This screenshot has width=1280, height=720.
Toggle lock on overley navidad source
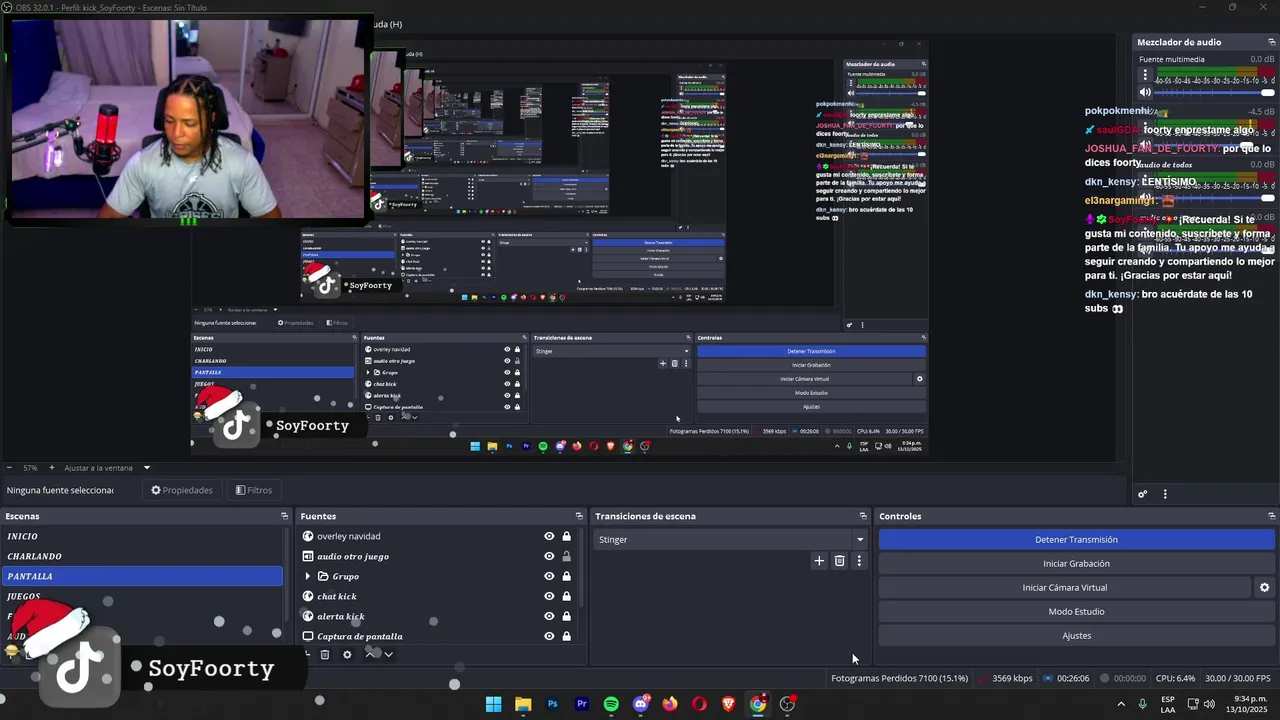point(566,536)
